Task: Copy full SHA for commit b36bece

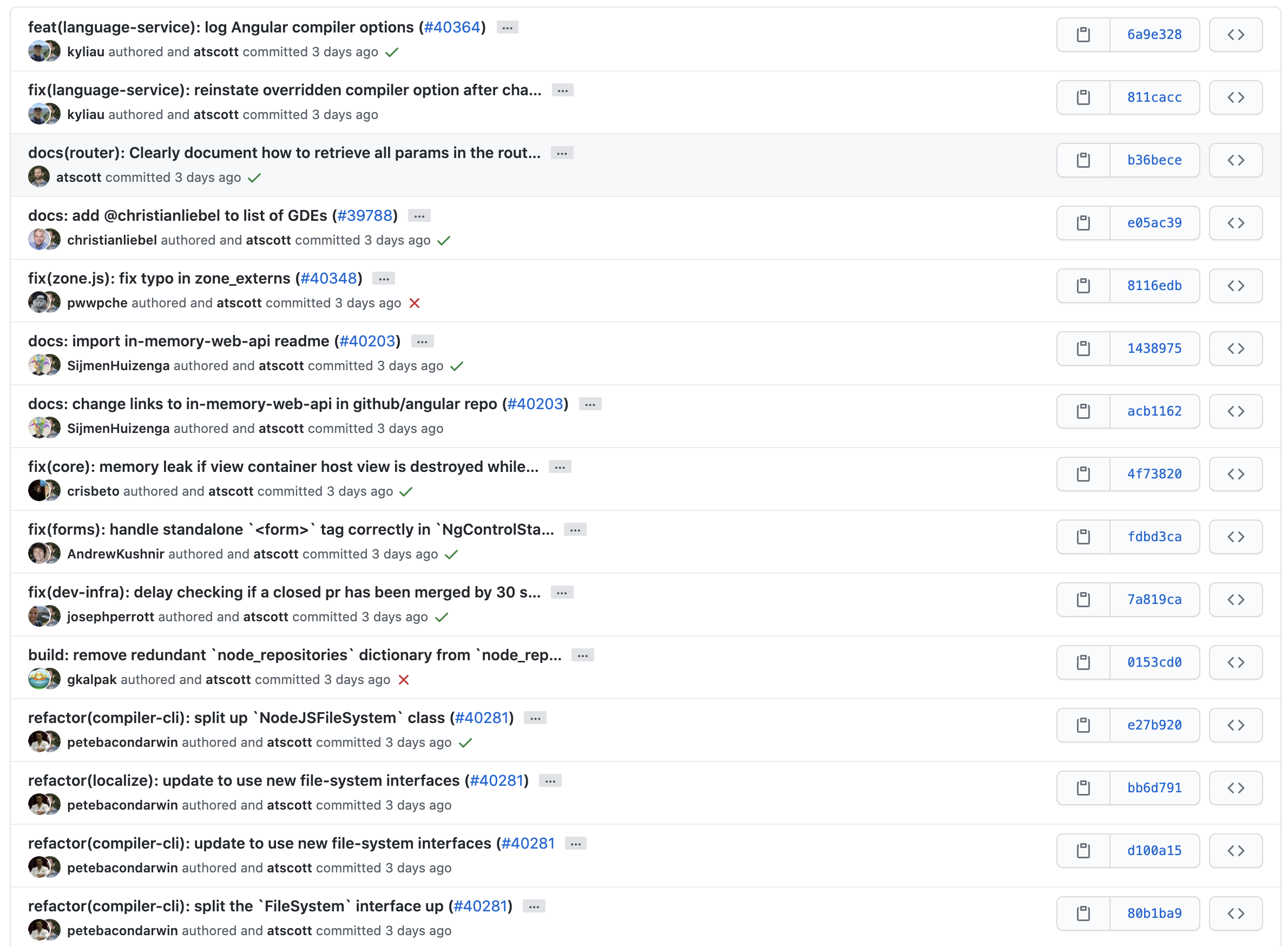Action: click(x=1082, y=160)
